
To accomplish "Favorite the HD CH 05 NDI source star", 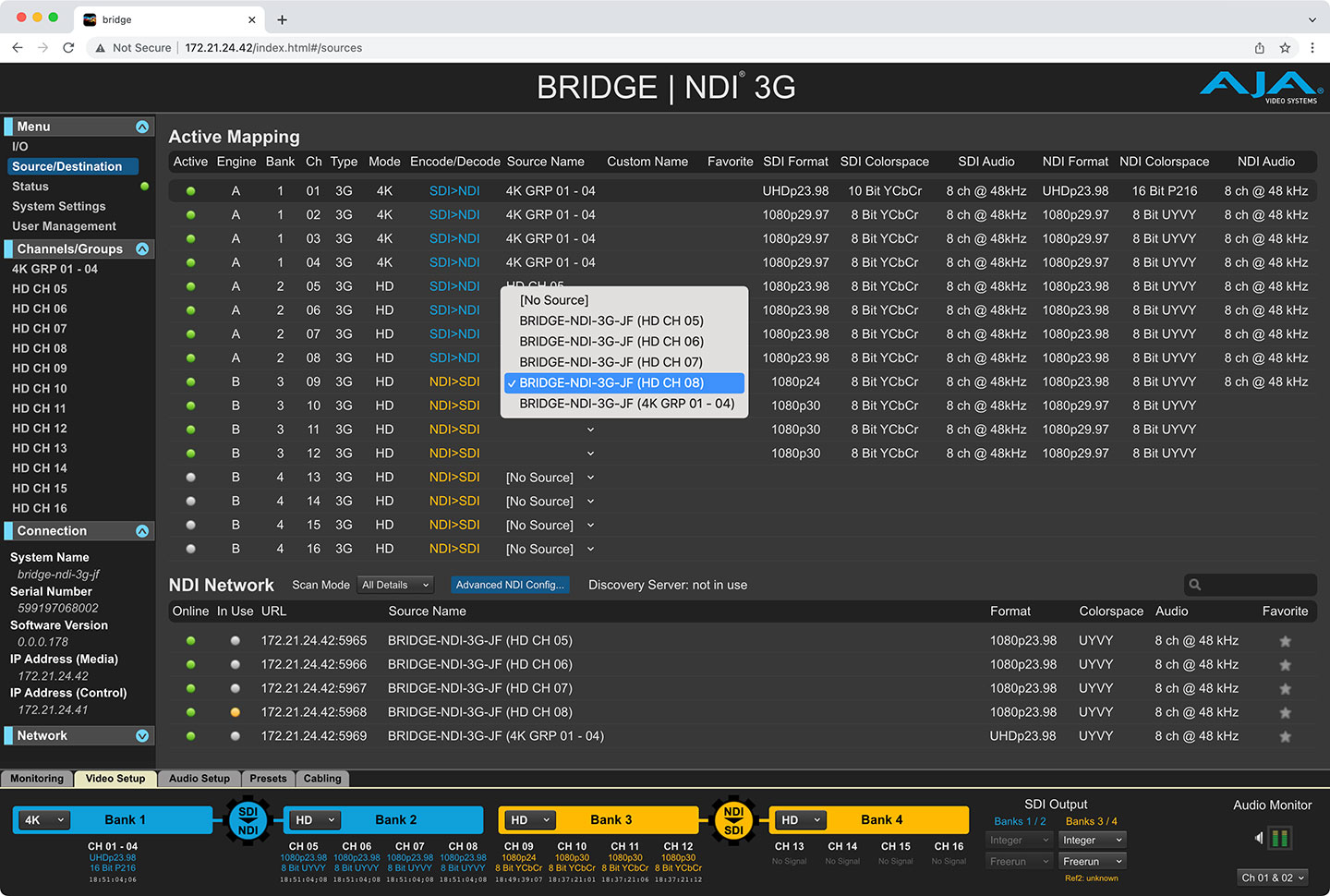I will [x=1285, y=641].
